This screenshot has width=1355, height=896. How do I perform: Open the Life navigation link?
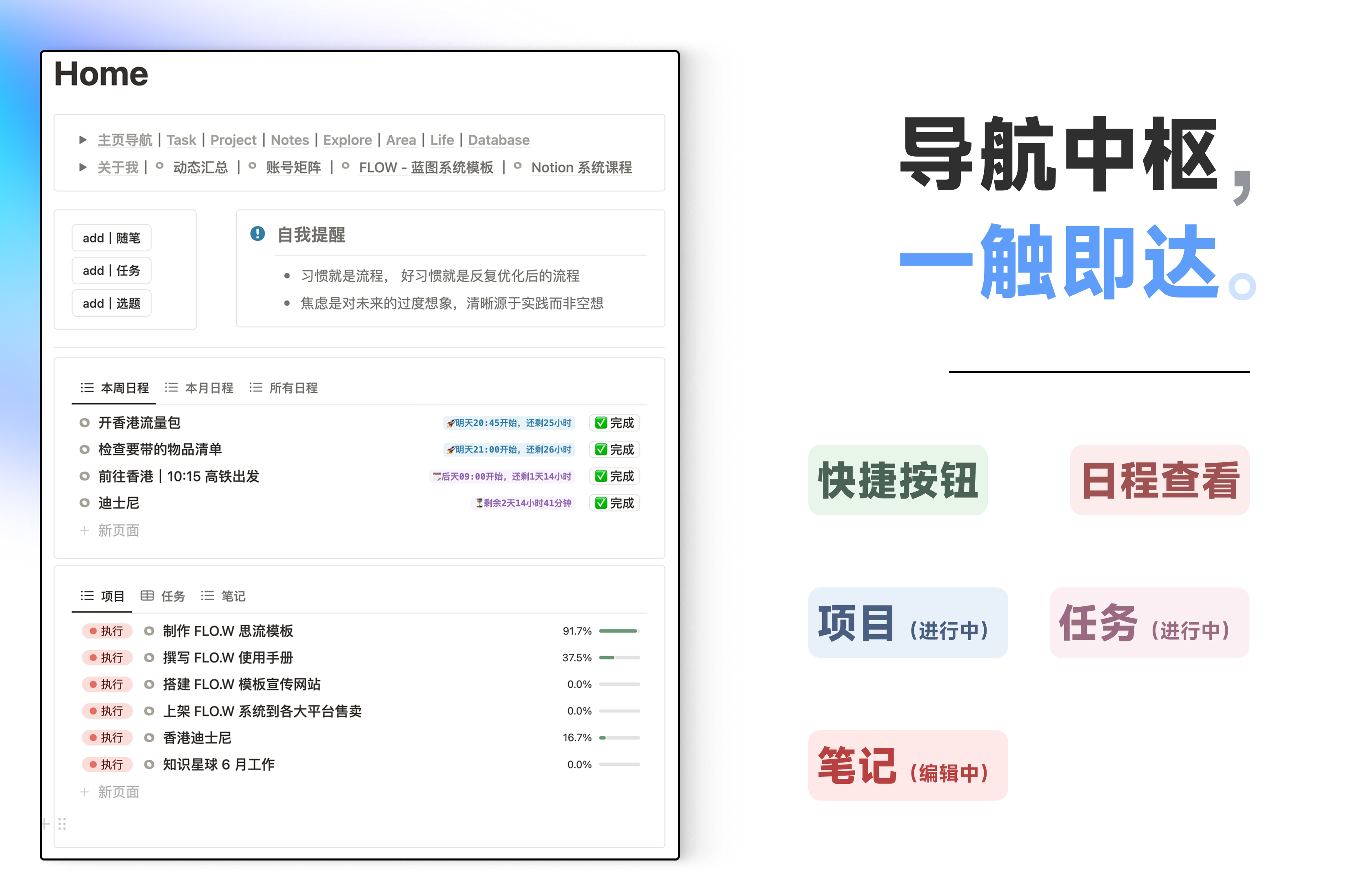point(441,140)
